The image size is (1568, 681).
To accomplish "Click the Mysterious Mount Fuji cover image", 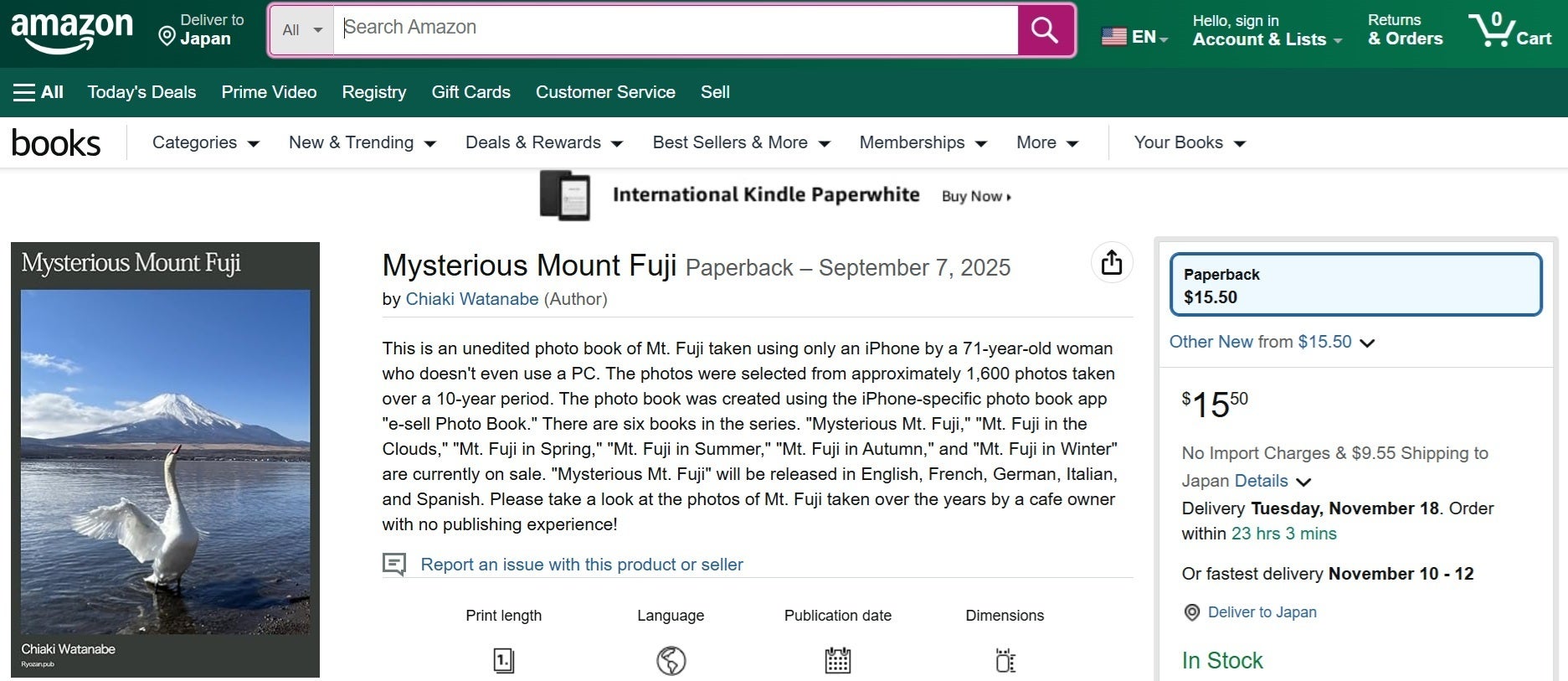I will (165, 460).
